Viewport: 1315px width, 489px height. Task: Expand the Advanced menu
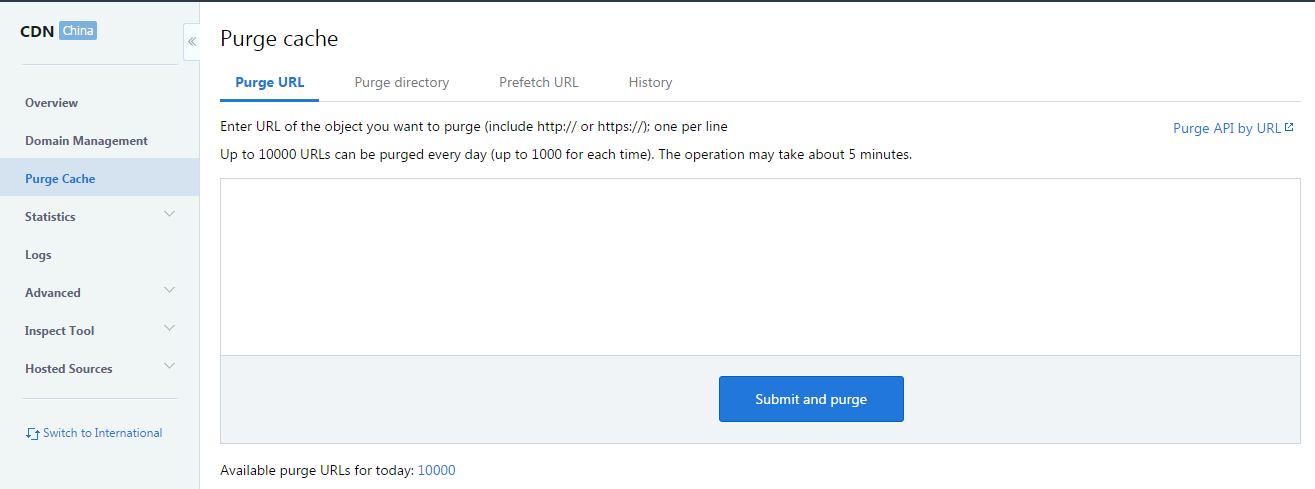[99, 293]
